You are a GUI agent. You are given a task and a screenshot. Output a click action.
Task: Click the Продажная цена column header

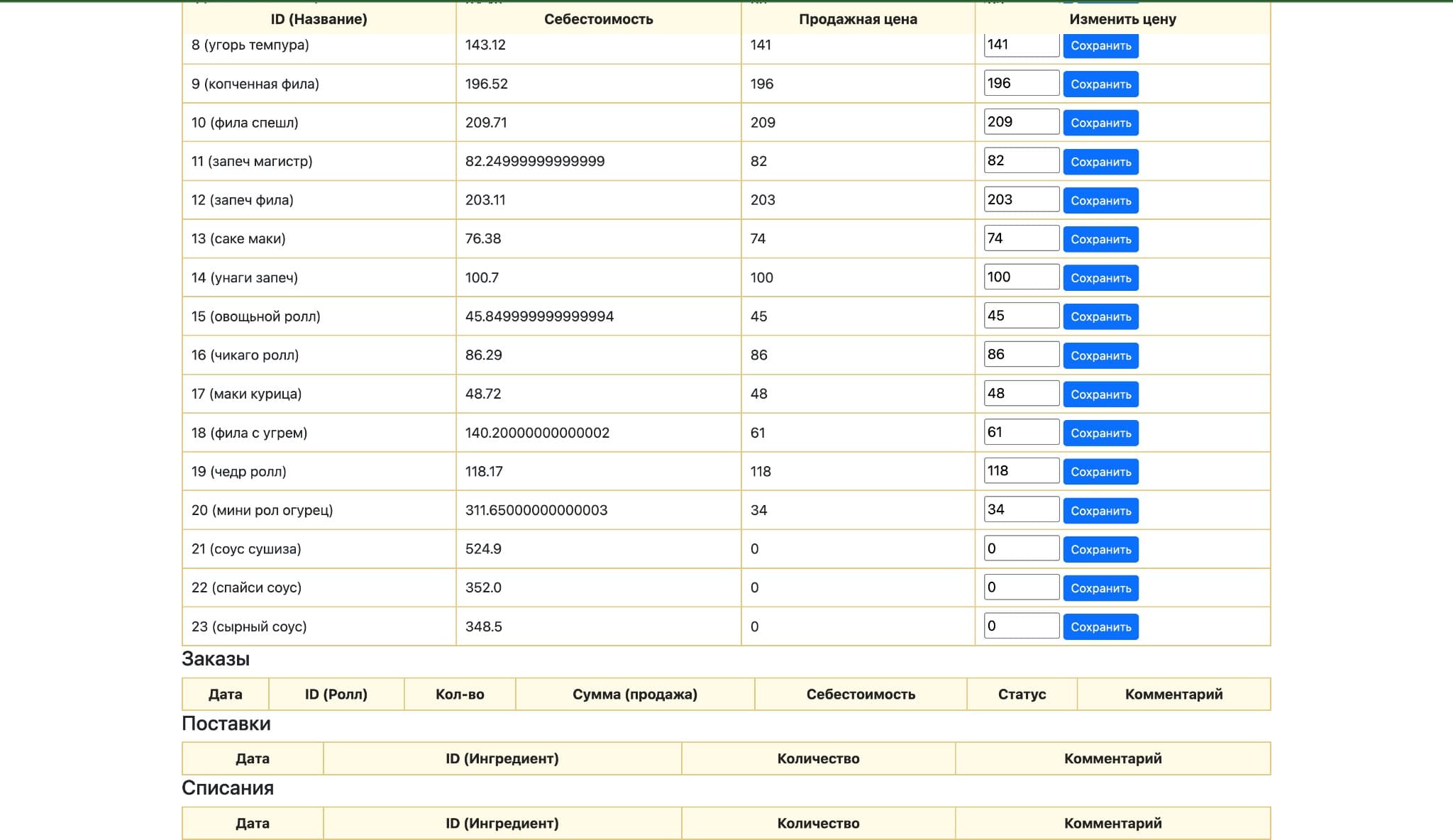(x=858, y=19)
